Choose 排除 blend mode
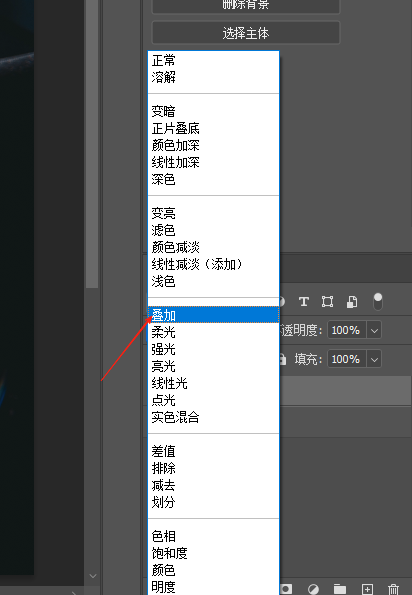Viewport: 412px width, 595px height. [214, 468]
